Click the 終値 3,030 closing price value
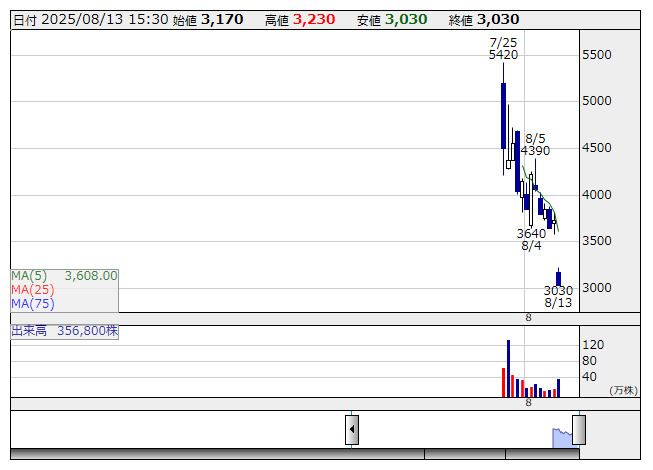 coord(484,20)
